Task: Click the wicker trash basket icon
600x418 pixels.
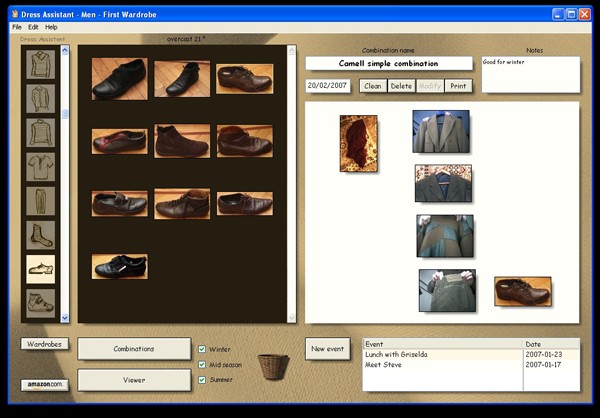Action: [273, 367]
